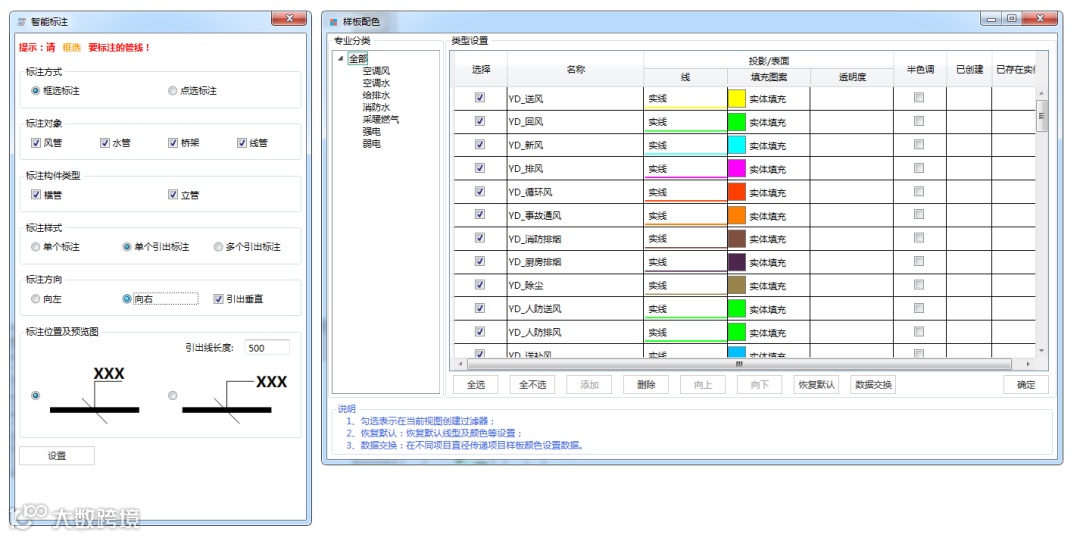
Task: Select right leader preview radio button
Action: coord(173,395)
